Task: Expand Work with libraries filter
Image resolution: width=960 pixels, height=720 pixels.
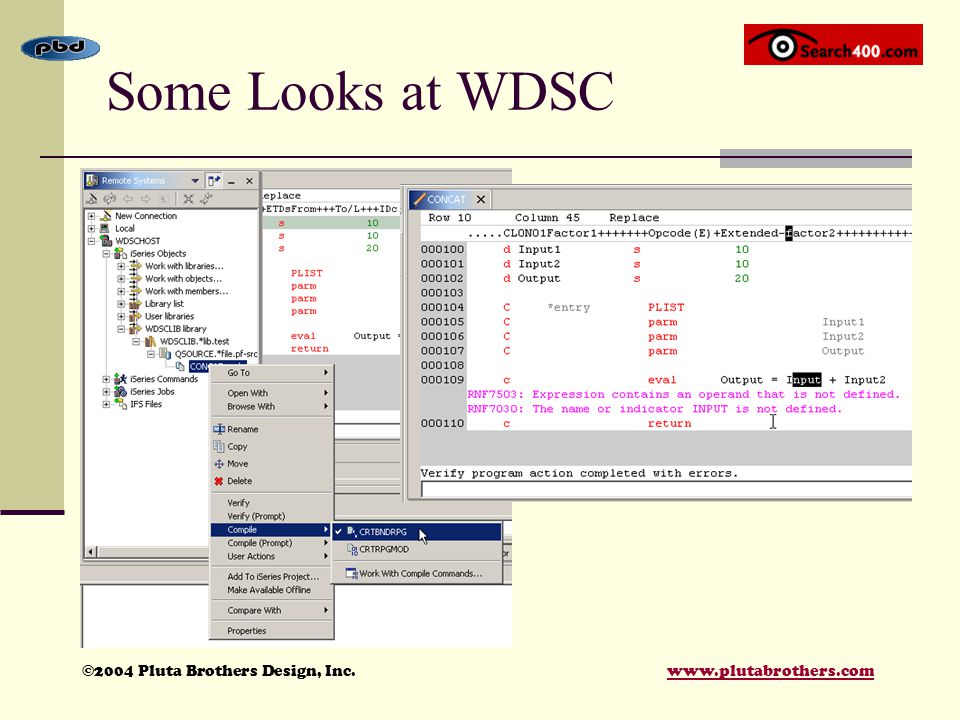Action: 121,266
